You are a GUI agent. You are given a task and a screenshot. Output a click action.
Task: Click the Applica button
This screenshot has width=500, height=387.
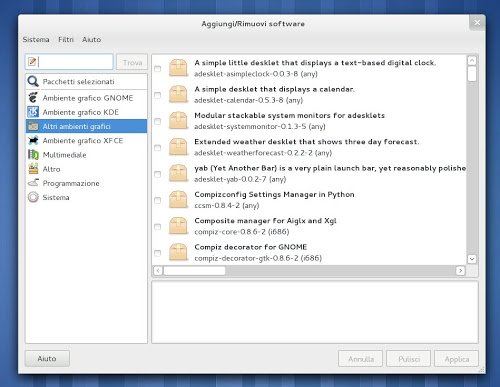pyautogui.click(x=457, y=359)
